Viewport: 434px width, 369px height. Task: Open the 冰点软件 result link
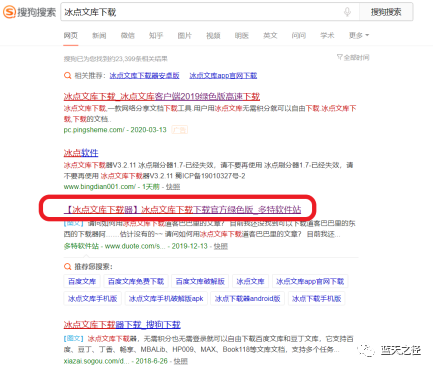point(81,153)
